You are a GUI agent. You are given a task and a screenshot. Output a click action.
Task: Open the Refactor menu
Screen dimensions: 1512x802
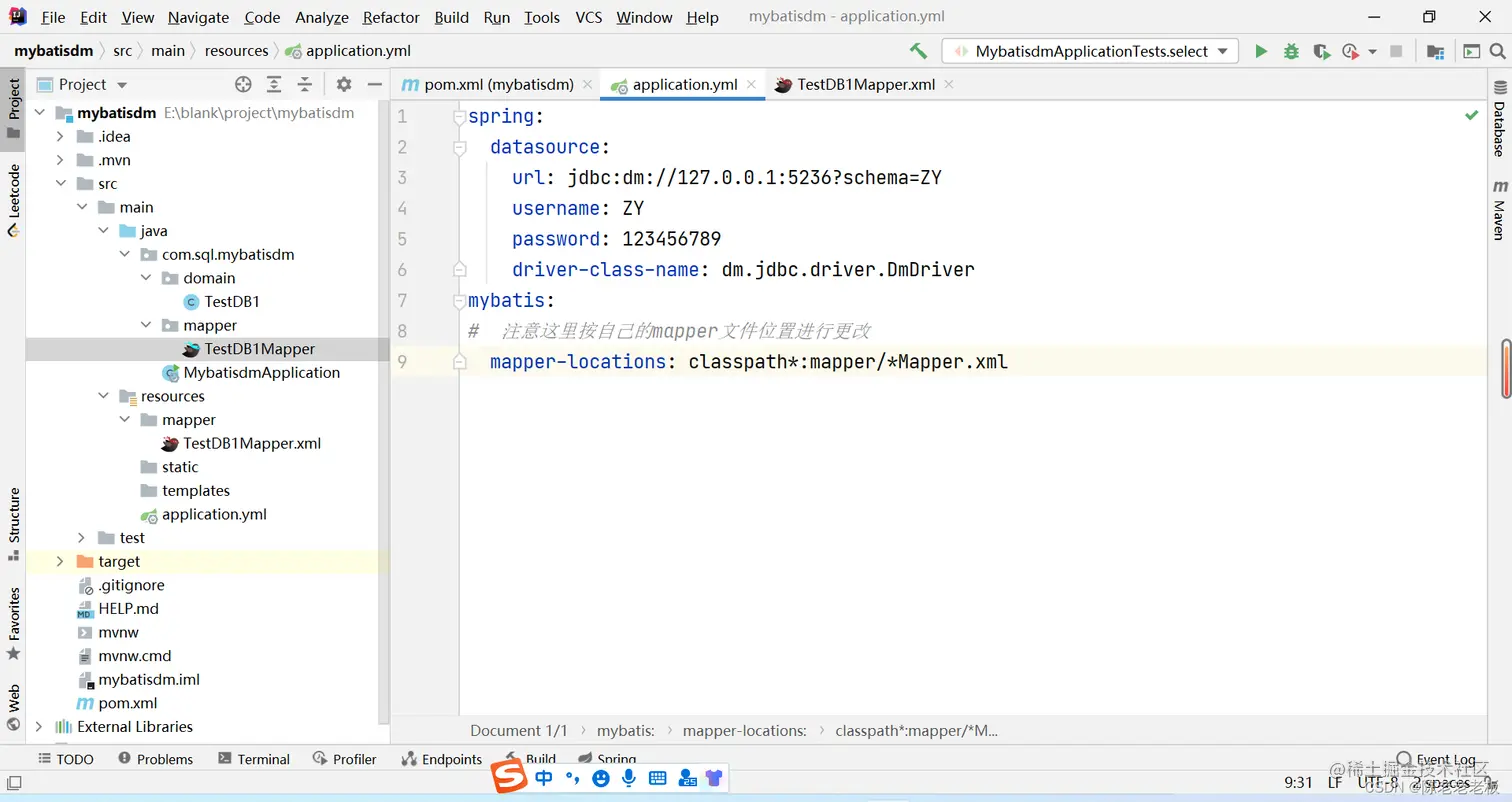[x=391, y=17]
